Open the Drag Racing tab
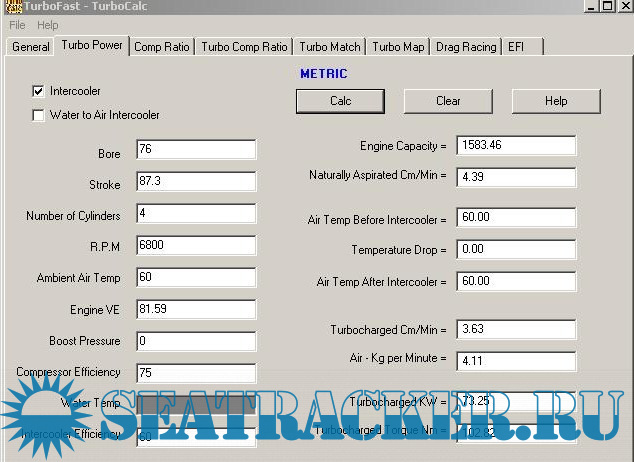The width and height of the screenshot is (634, 462). (x=466, y=47)
